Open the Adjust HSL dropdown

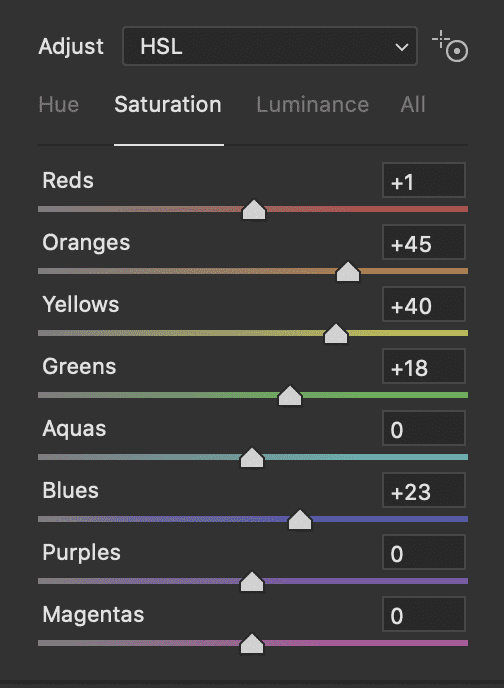pos(270,46)
